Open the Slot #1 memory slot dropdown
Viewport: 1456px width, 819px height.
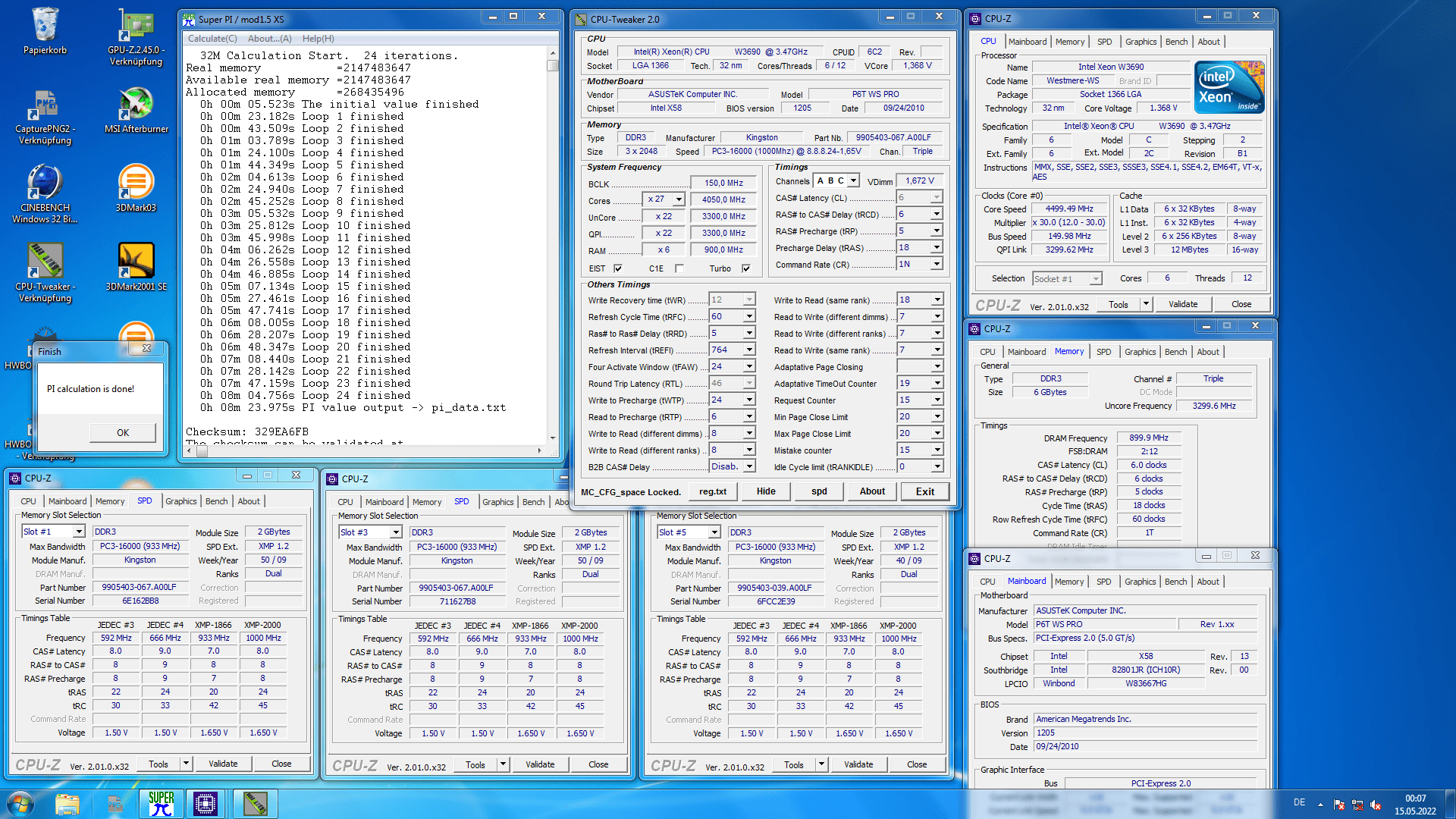79,532
